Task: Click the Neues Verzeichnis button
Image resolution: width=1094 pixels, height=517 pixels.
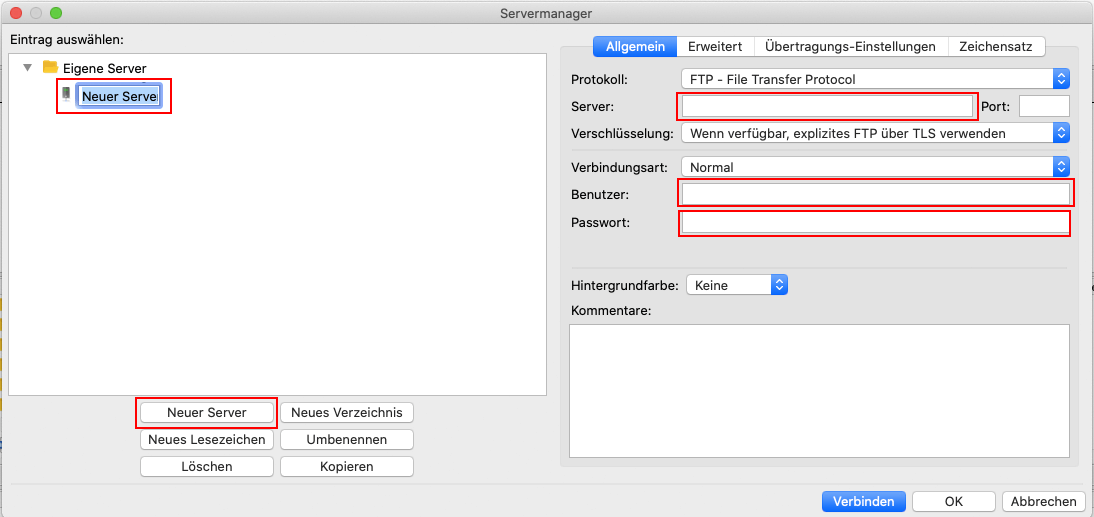Action: pyautogui.click(x=347, y=412)
